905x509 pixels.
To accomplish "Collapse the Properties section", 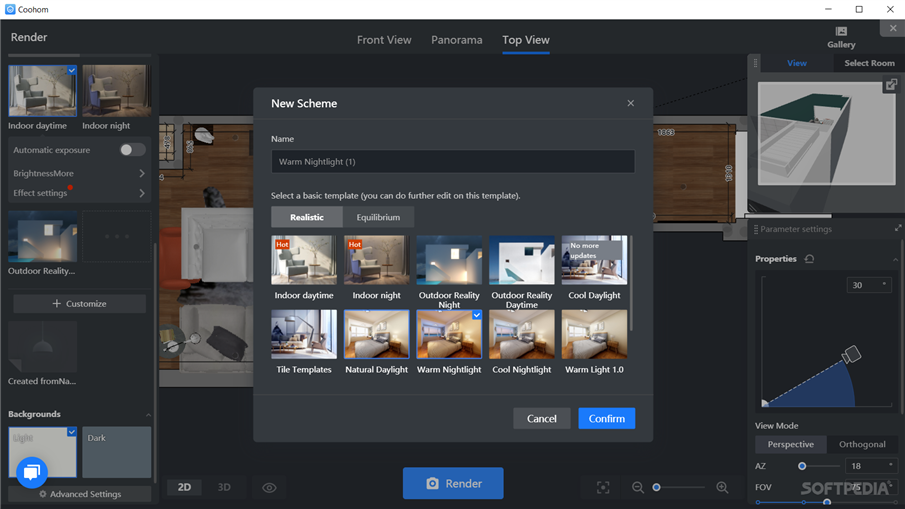I will pyautogui.click(x=895, y=259).
